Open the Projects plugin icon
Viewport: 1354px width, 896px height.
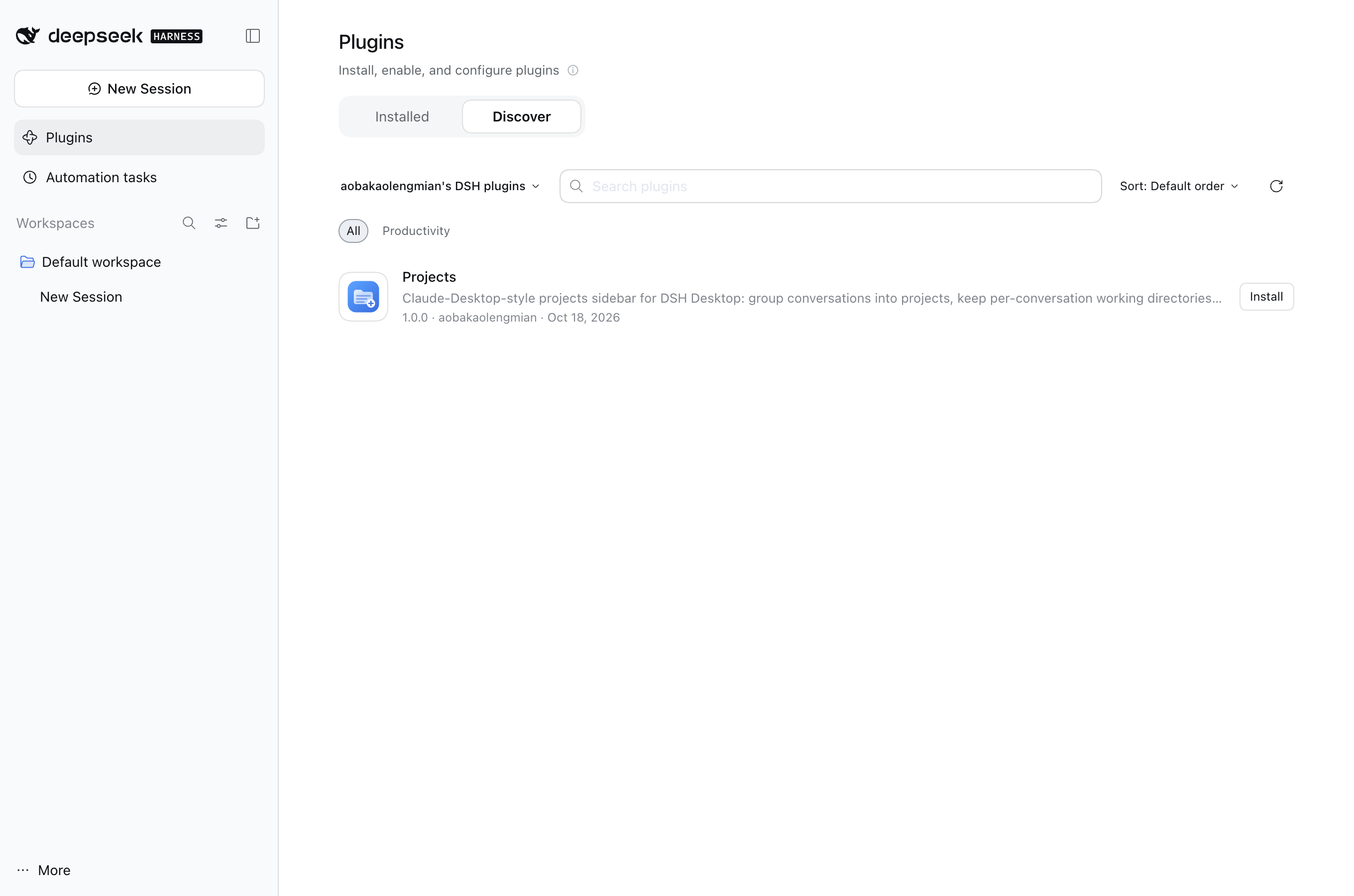pyautogui.click(x=363, y=297)
